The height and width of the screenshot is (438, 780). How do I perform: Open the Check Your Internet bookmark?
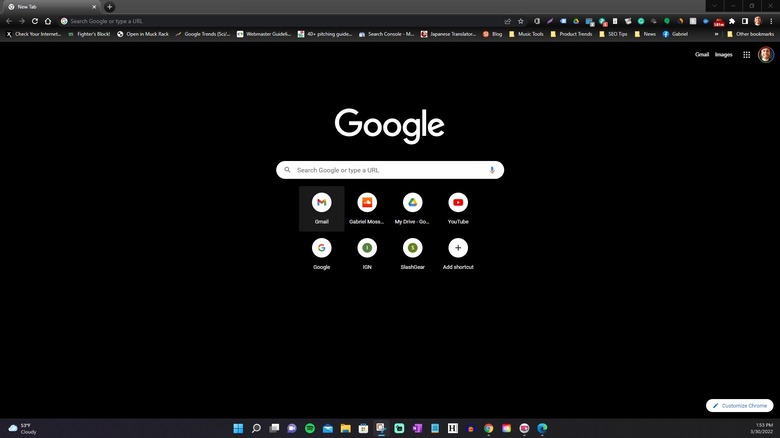point(33,34)
